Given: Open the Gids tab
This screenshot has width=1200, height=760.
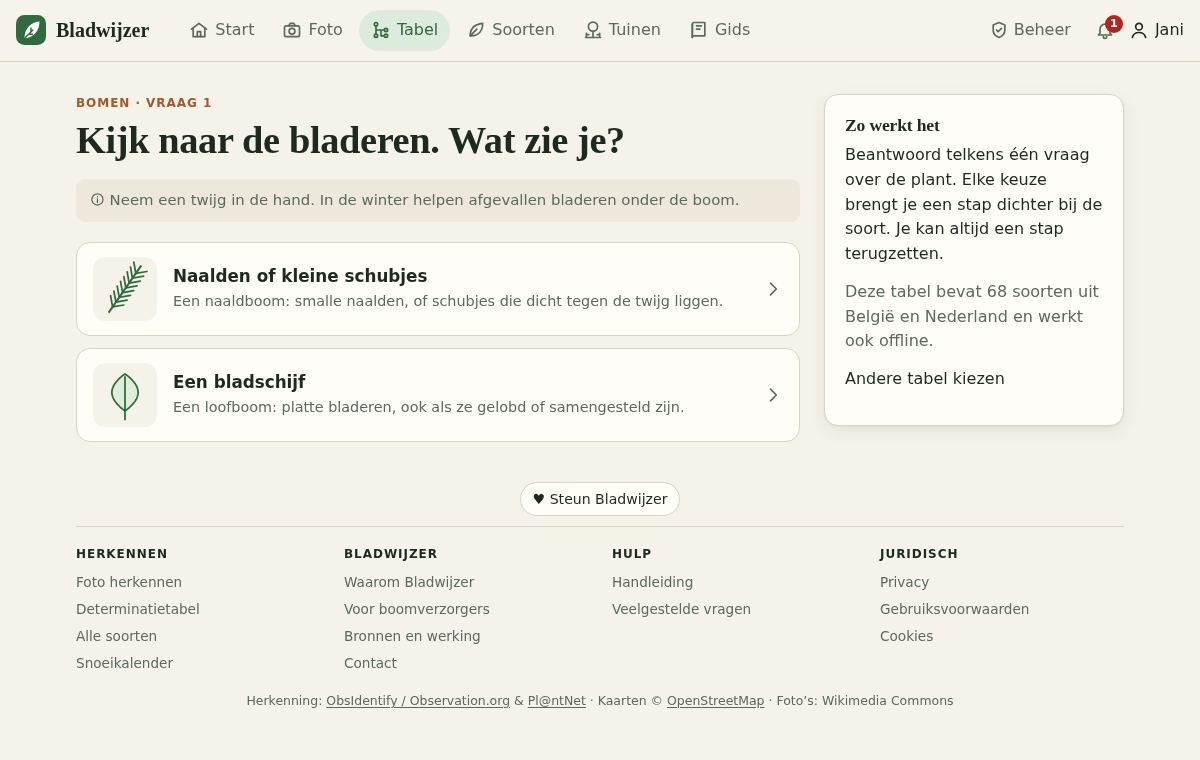Looking at the screenshot, I should pos(720,30).
